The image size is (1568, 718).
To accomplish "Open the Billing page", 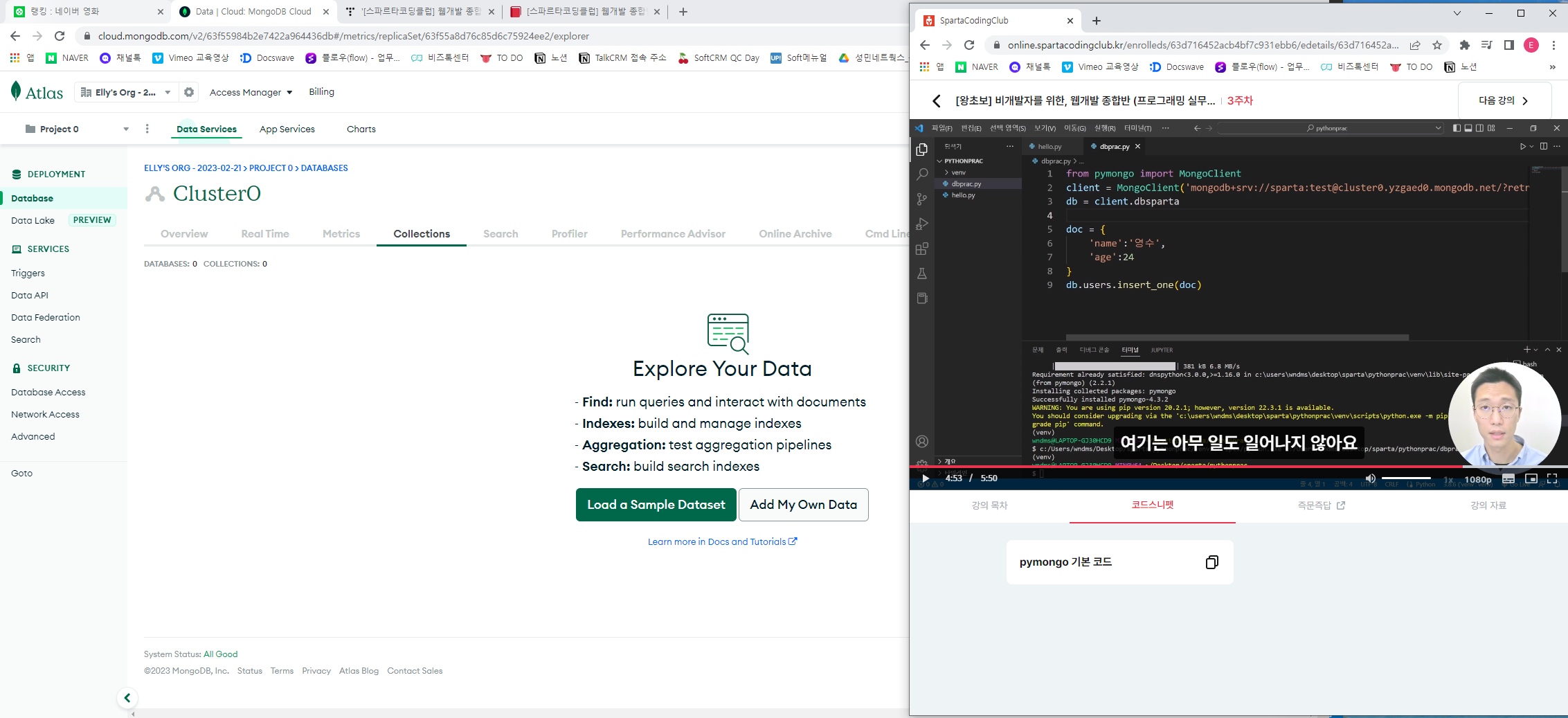I will 321,91.
